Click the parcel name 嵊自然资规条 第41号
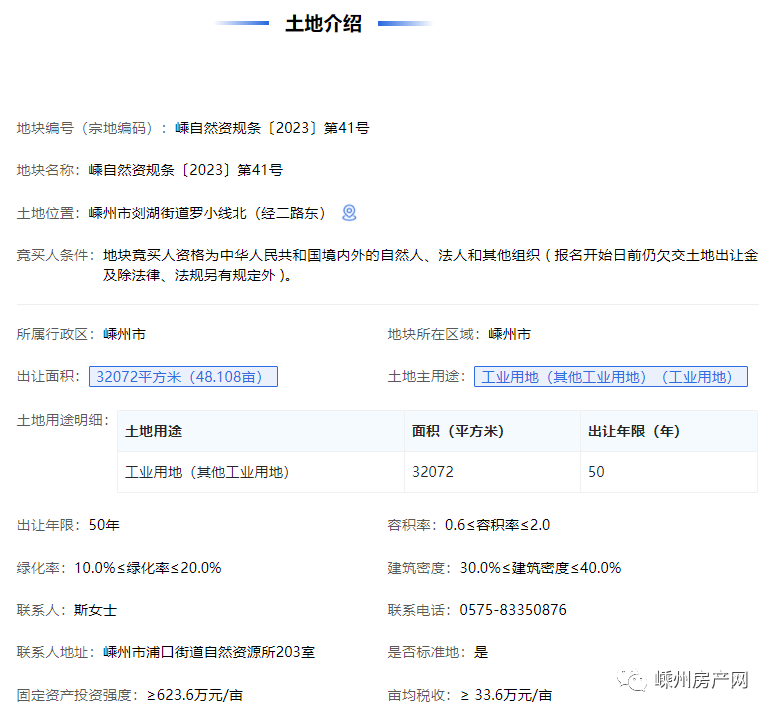 click(186, 170)
